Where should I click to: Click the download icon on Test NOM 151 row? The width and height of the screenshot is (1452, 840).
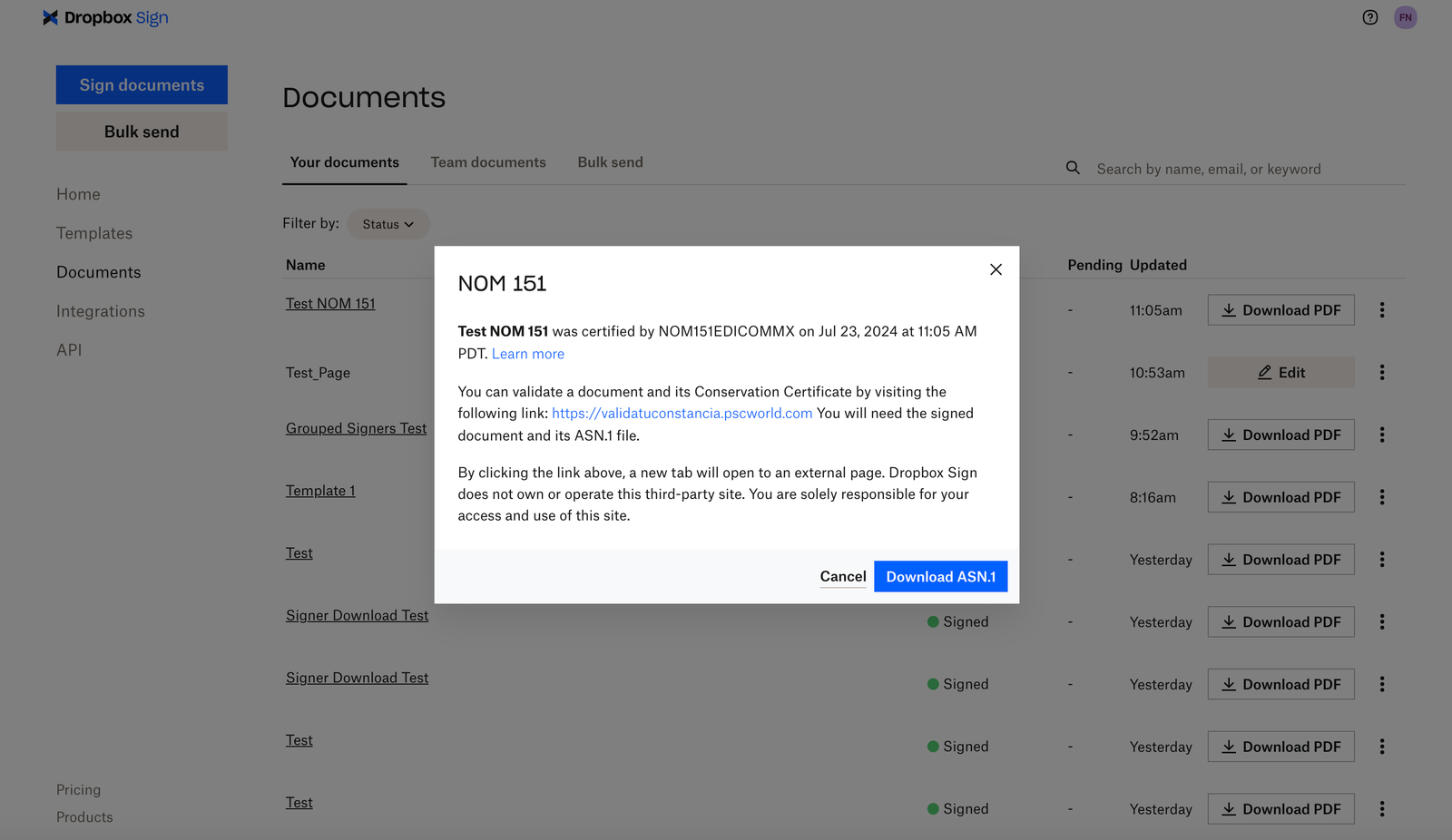point(1230,309)
